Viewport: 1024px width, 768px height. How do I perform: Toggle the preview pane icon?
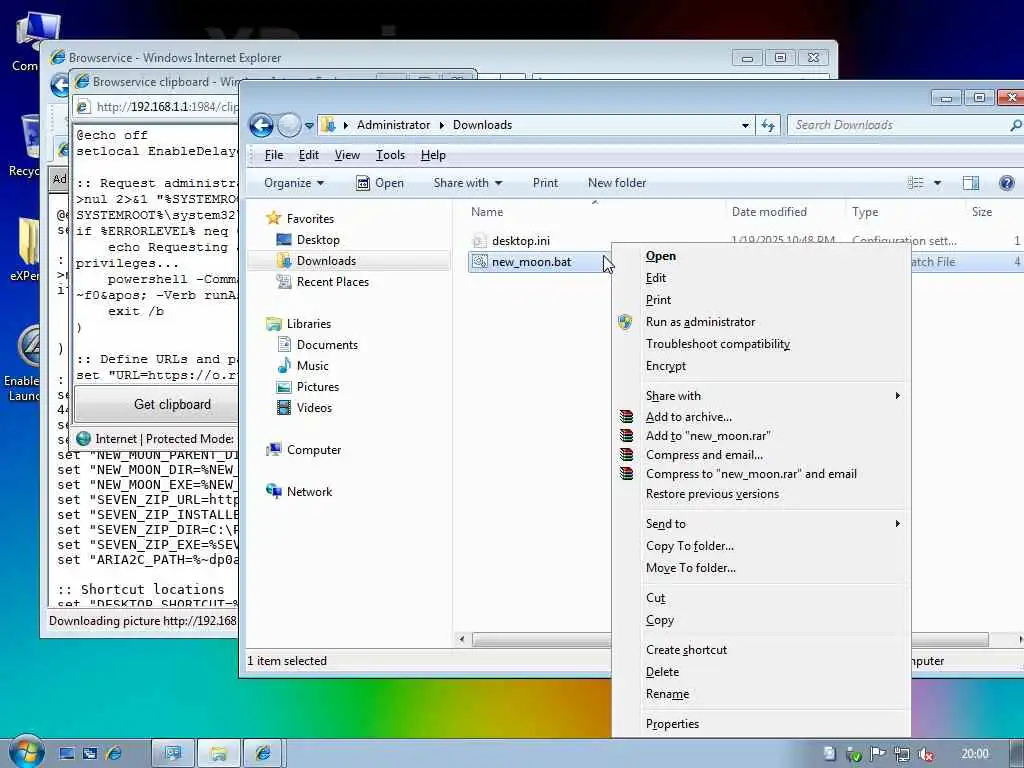(970, 183)
